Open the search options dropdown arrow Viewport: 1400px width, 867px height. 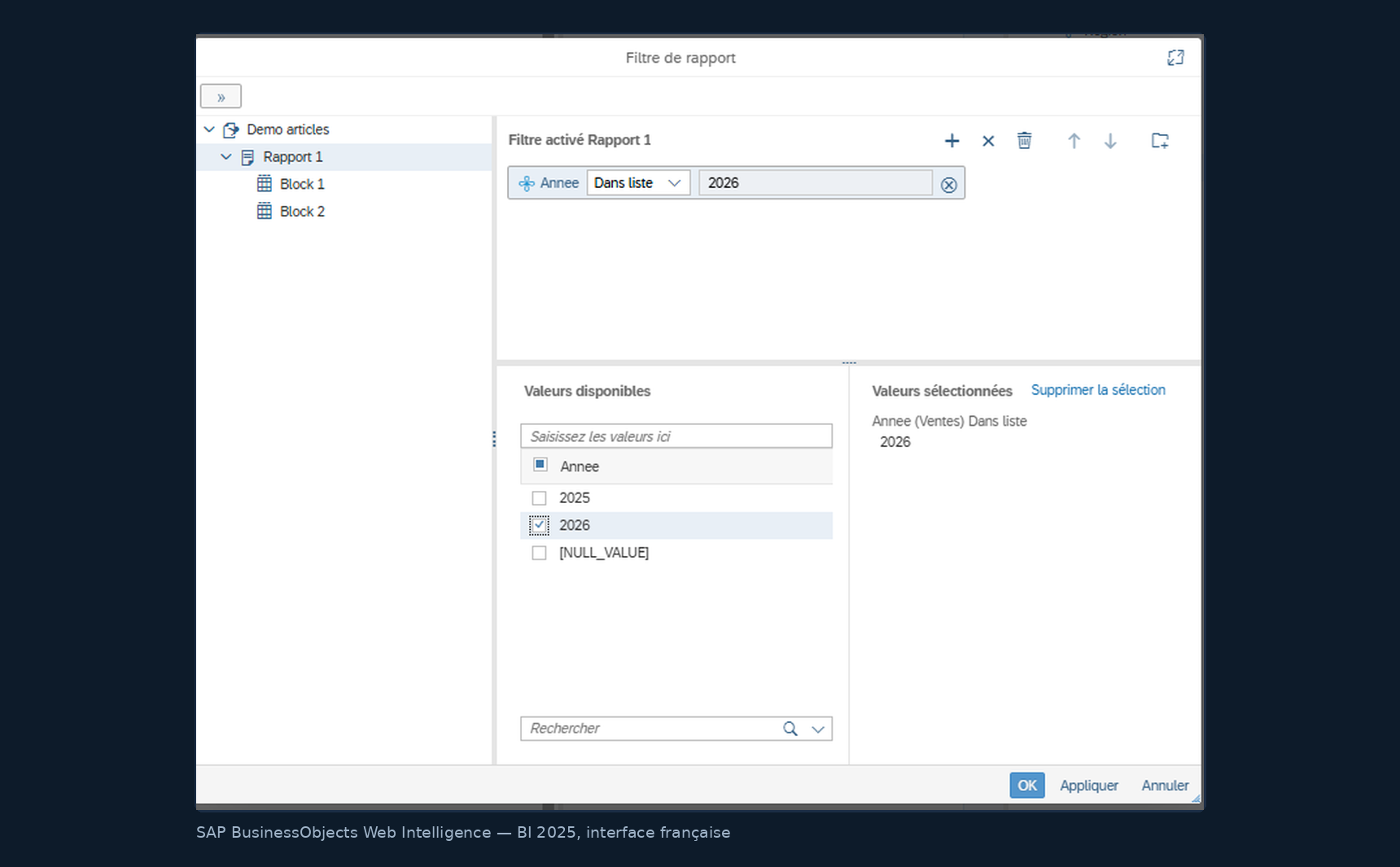pyautogui.click(x=818, y=729)
